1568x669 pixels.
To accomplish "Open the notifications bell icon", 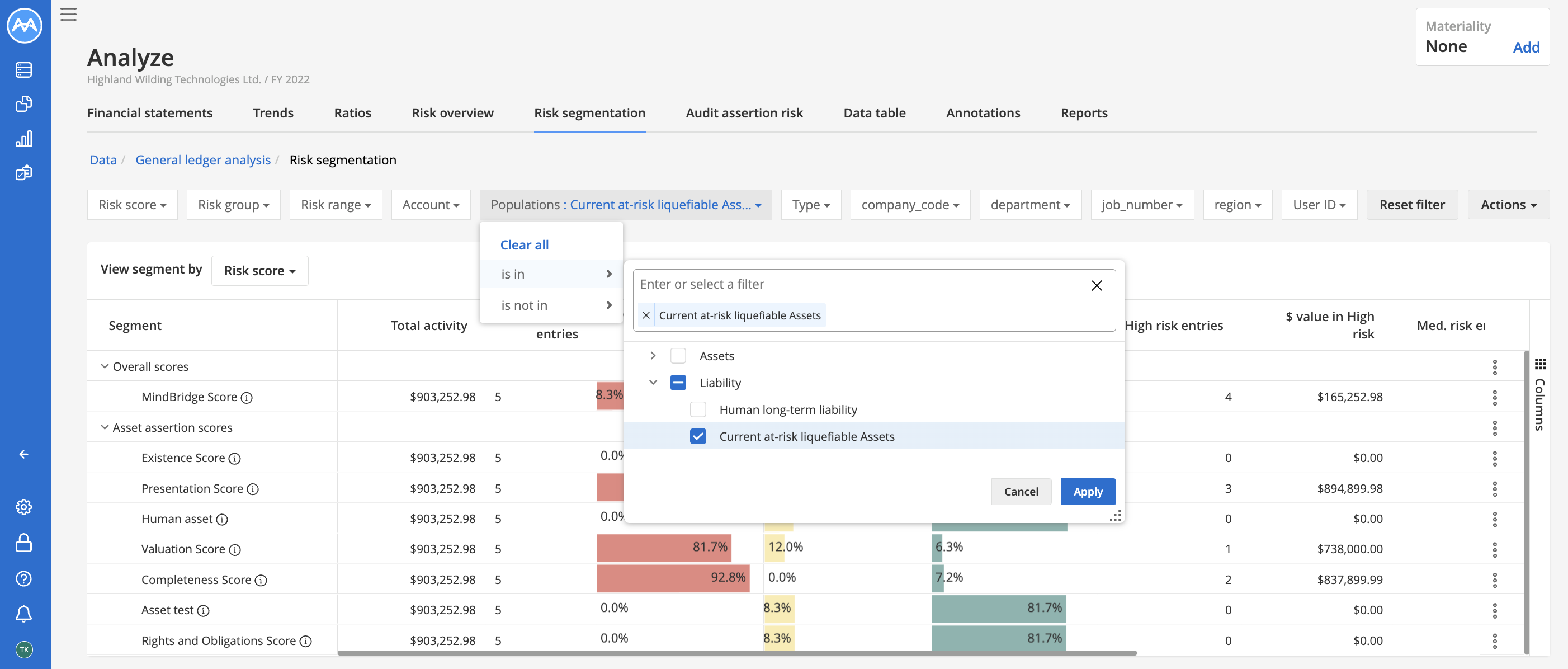I will [23, 614].
